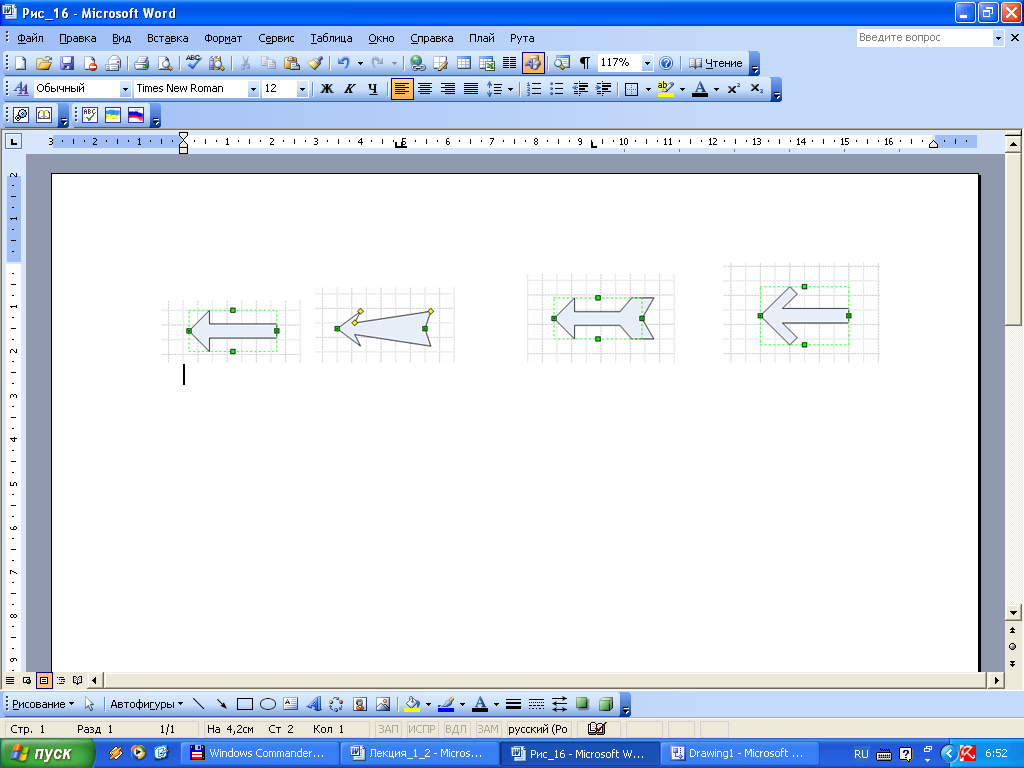This screenshot has height=768, width=1024.
Task: Expand the font size 12 dropdown
Action: (x=302, y=89)
